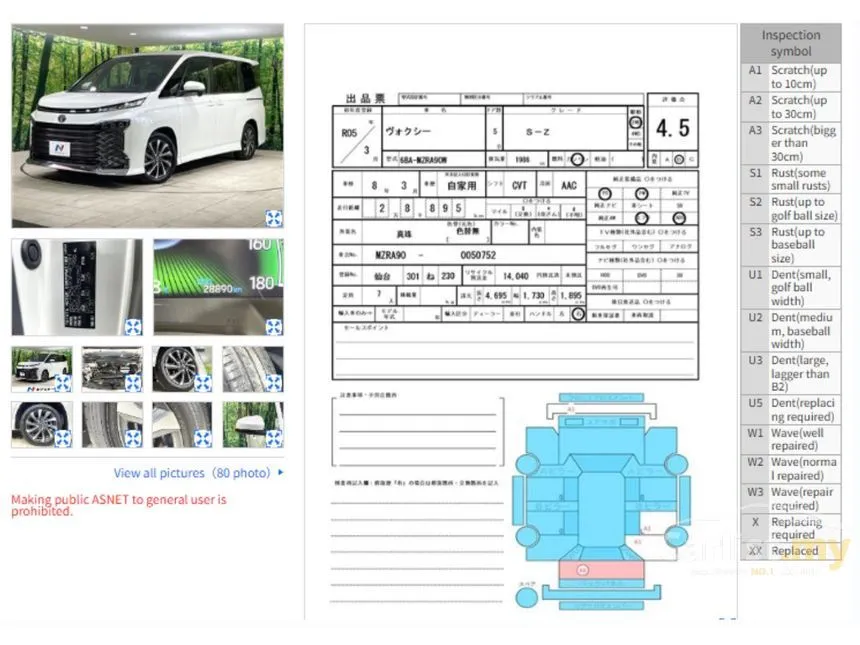
Task: Expand icon on small front-view car thumbnail
Action: click(63, 383)
